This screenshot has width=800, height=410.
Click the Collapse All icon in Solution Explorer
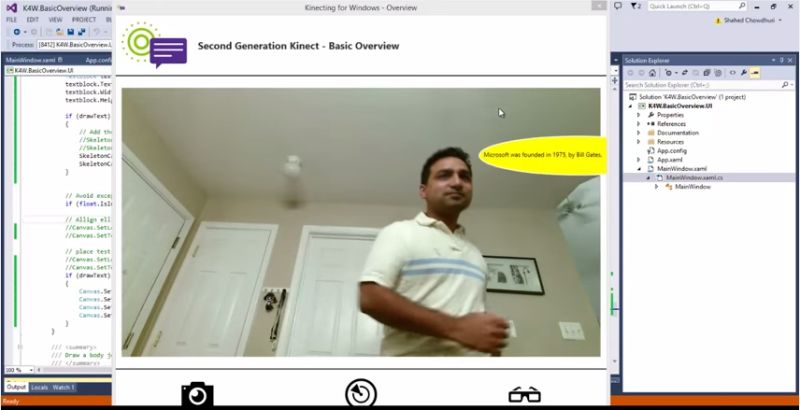click(707, 73)
